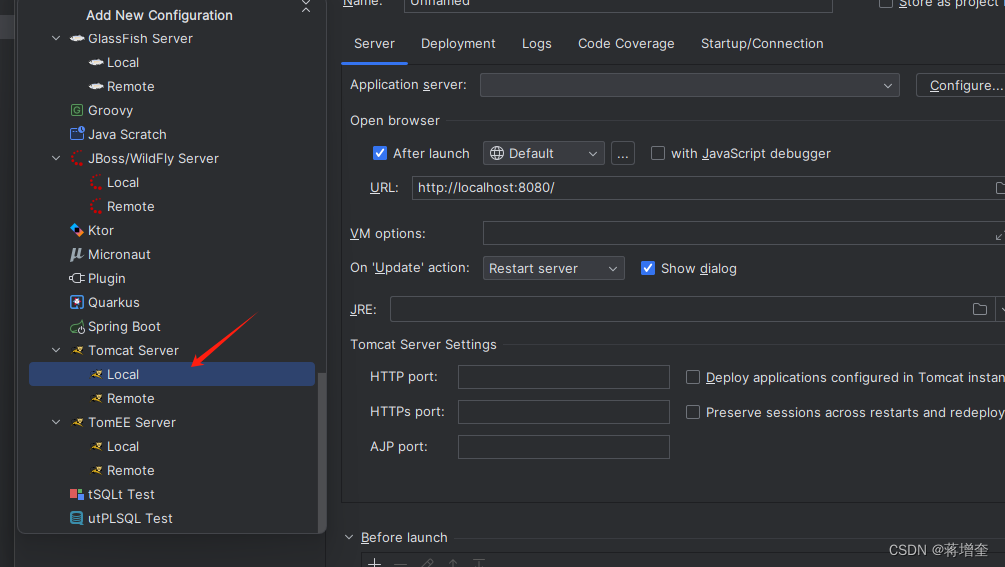This screenshot has height=567, width=1005.
Task: Collapse the Tomcat Server tree node
Action: [x=56, y=350]
